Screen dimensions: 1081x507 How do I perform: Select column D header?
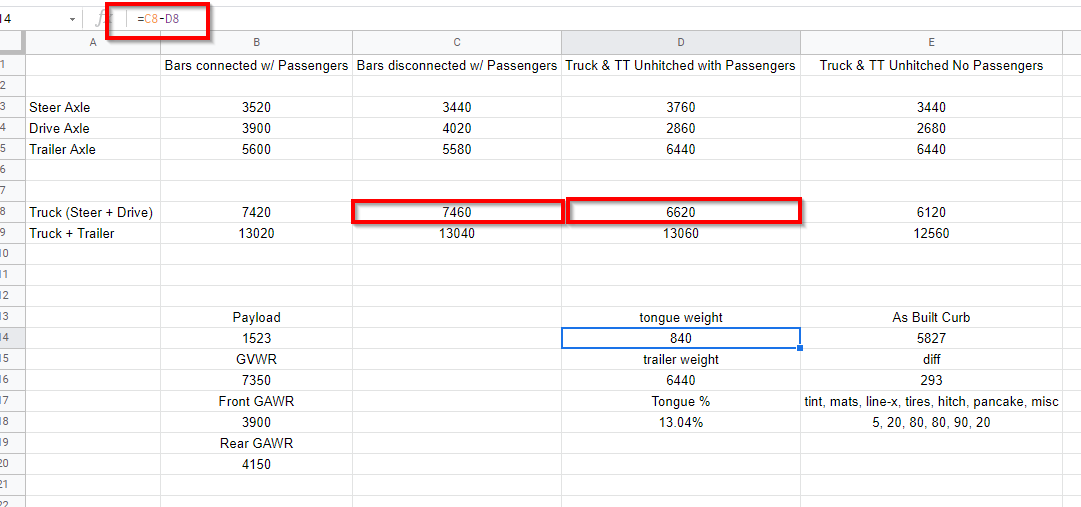(x=680, y=42)
